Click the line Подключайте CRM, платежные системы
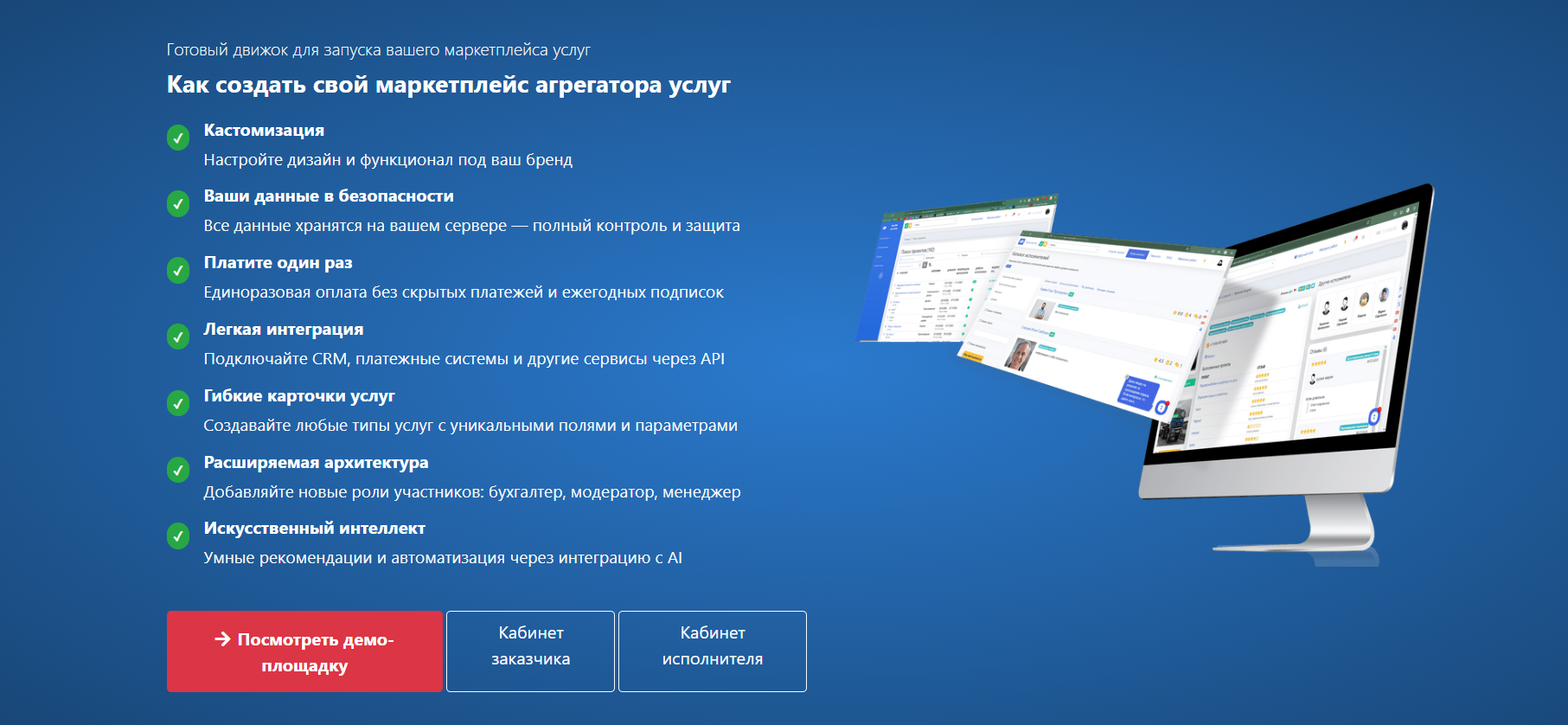This screenshot has height=725, width=1568. coord(464,359)
